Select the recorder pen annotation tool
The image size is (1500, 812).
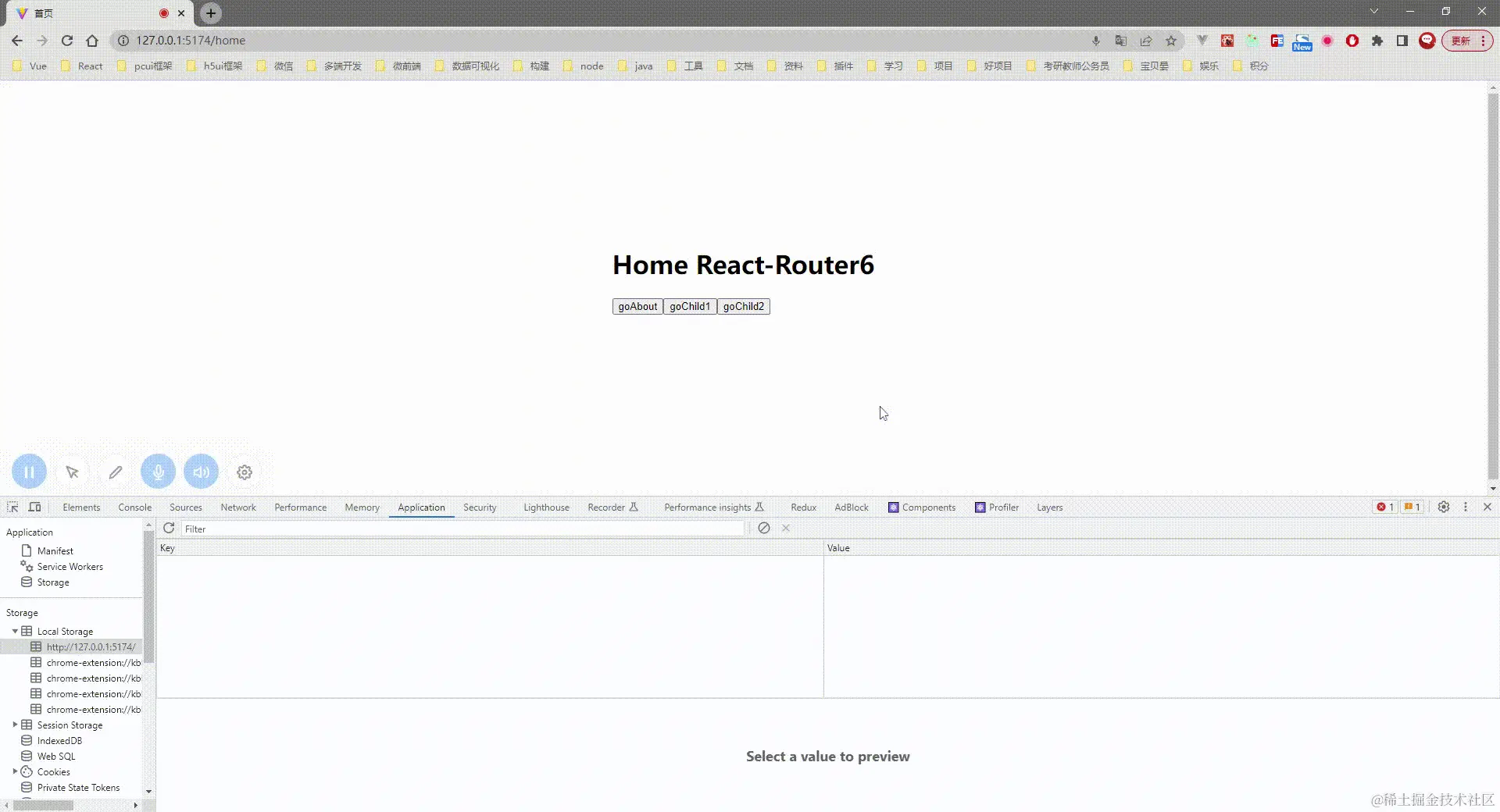116,472
